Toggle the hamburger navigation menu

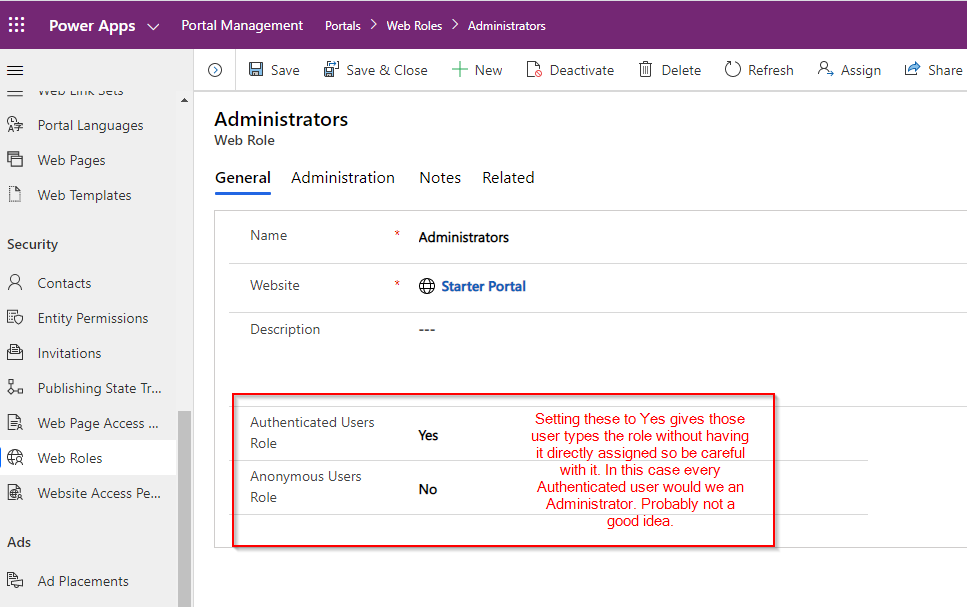[x=15, y=70]
